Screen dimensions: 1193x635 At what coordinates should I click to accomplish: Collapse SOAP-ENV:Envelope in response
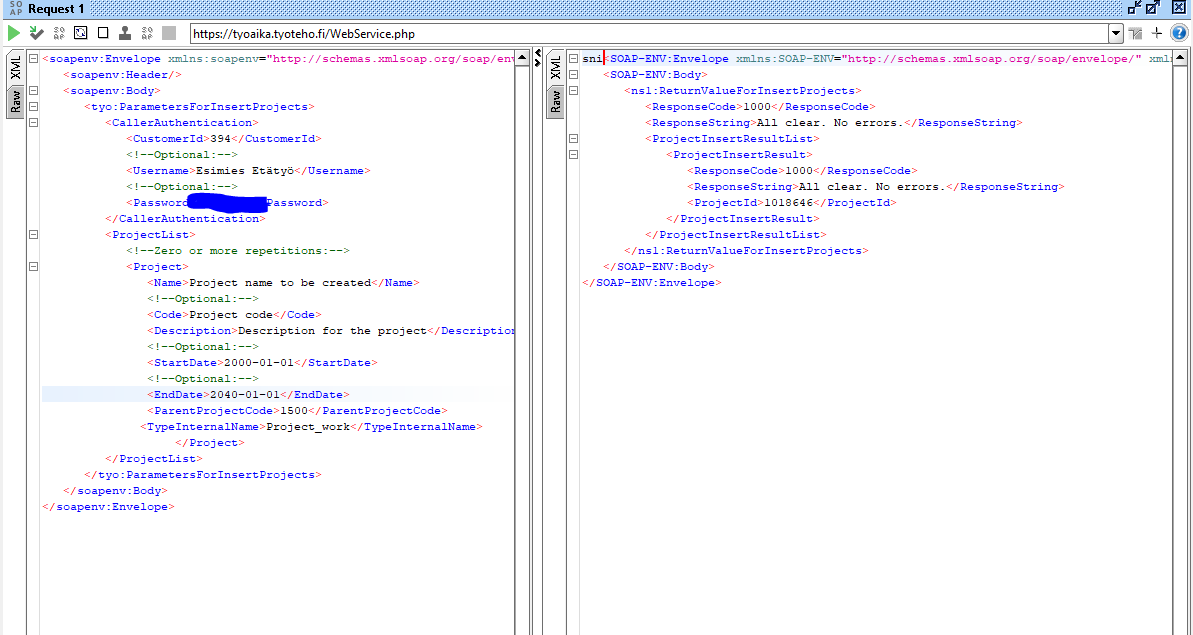(x=574, y=59)
